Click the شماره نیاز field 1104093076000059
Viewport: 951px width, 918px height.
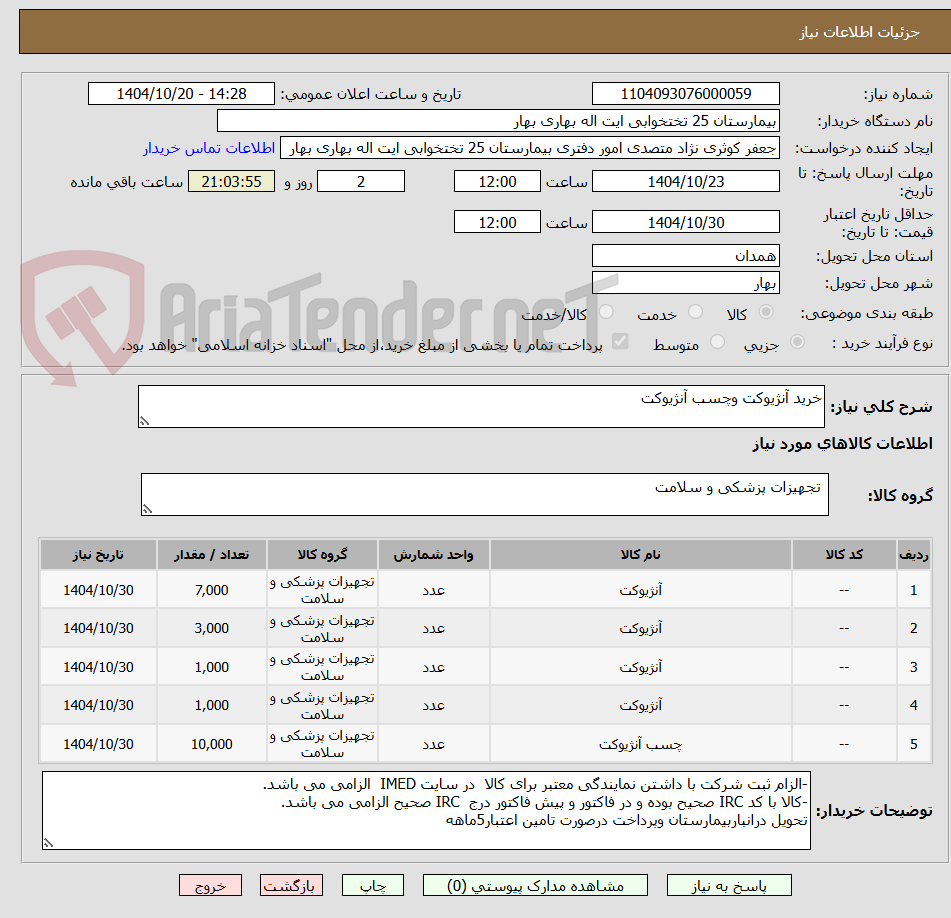tap(685, 94)
